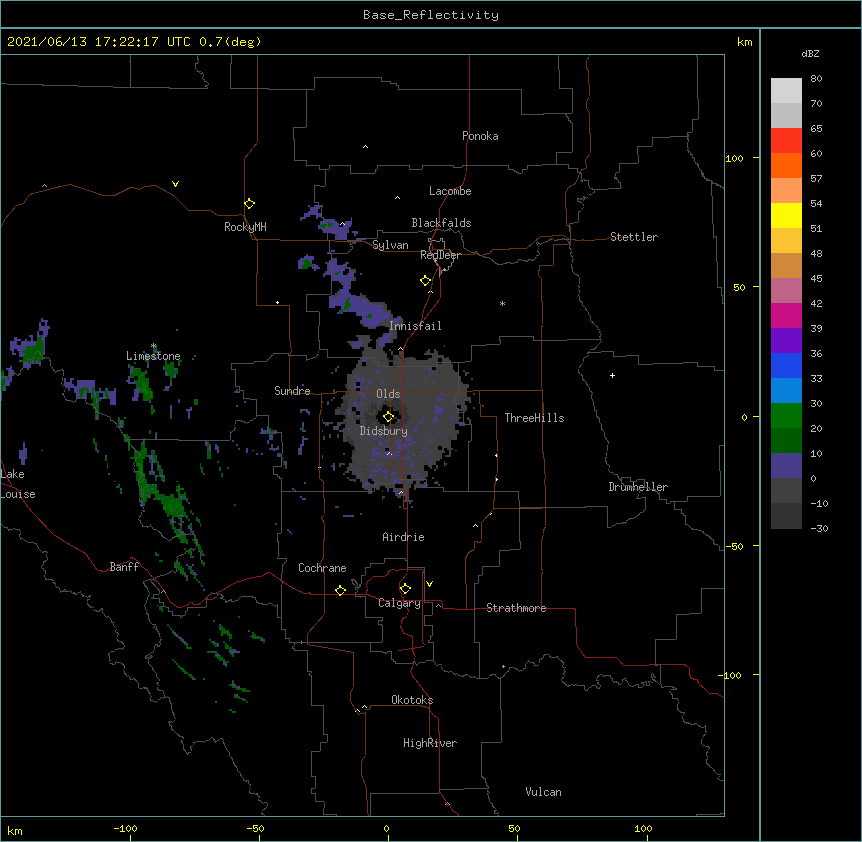Click the -100 tick on bottom axis

125,829
